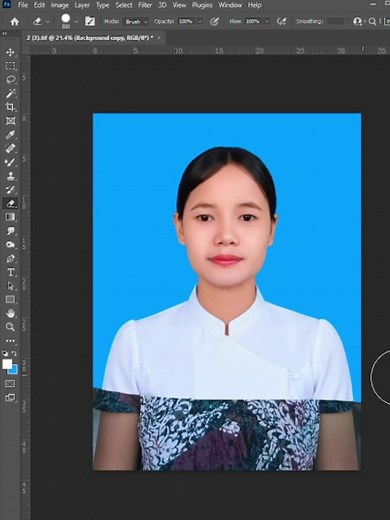This screenshot has height=520, width=390.
Task: Select the Gradient tool
Action: (x=10, y=217)
